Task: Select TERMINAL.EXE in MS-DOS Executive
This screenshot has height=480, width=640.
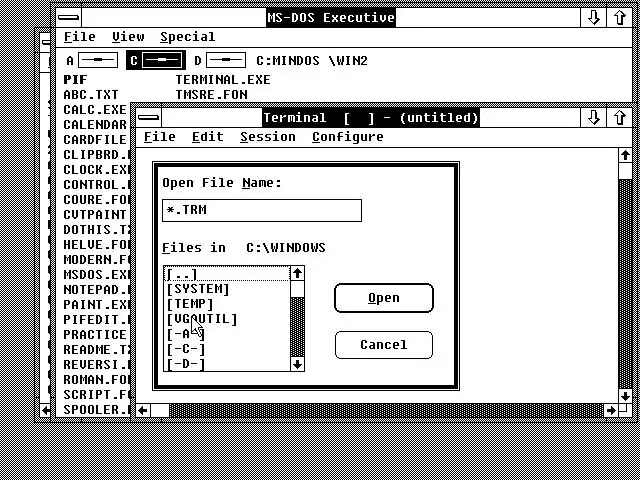Action: click(223, 80)
